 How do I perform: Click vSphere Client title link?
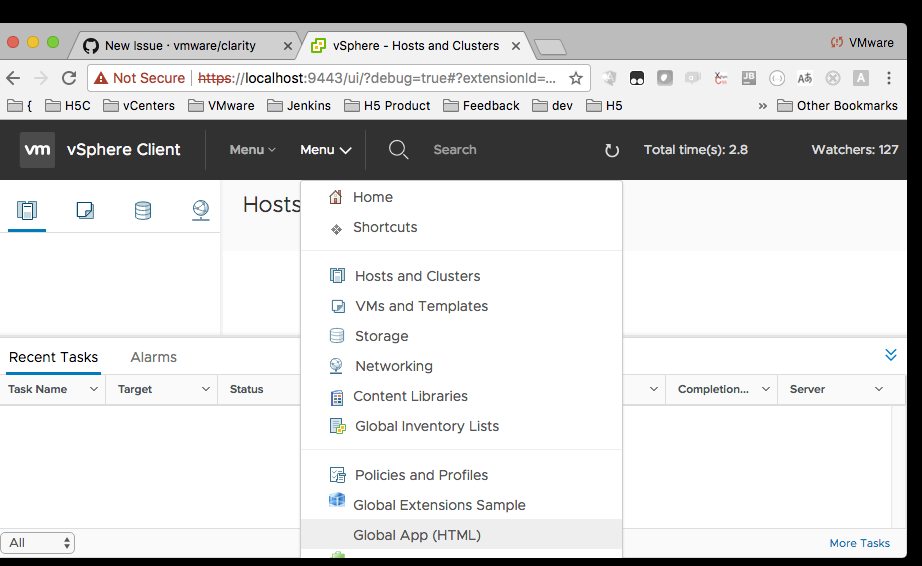pos(123,150)
